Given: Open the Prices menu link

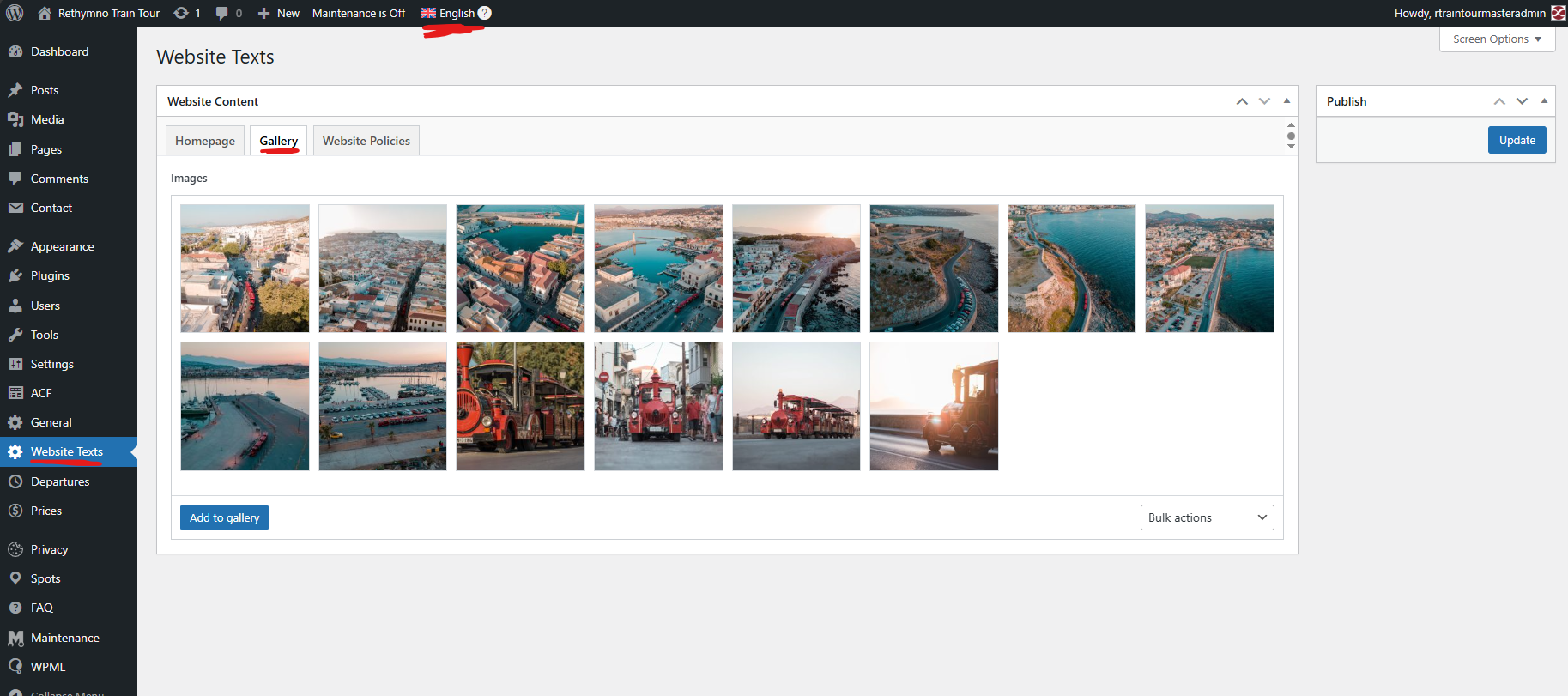Looking at the screenshot, I should pos(46,511).
